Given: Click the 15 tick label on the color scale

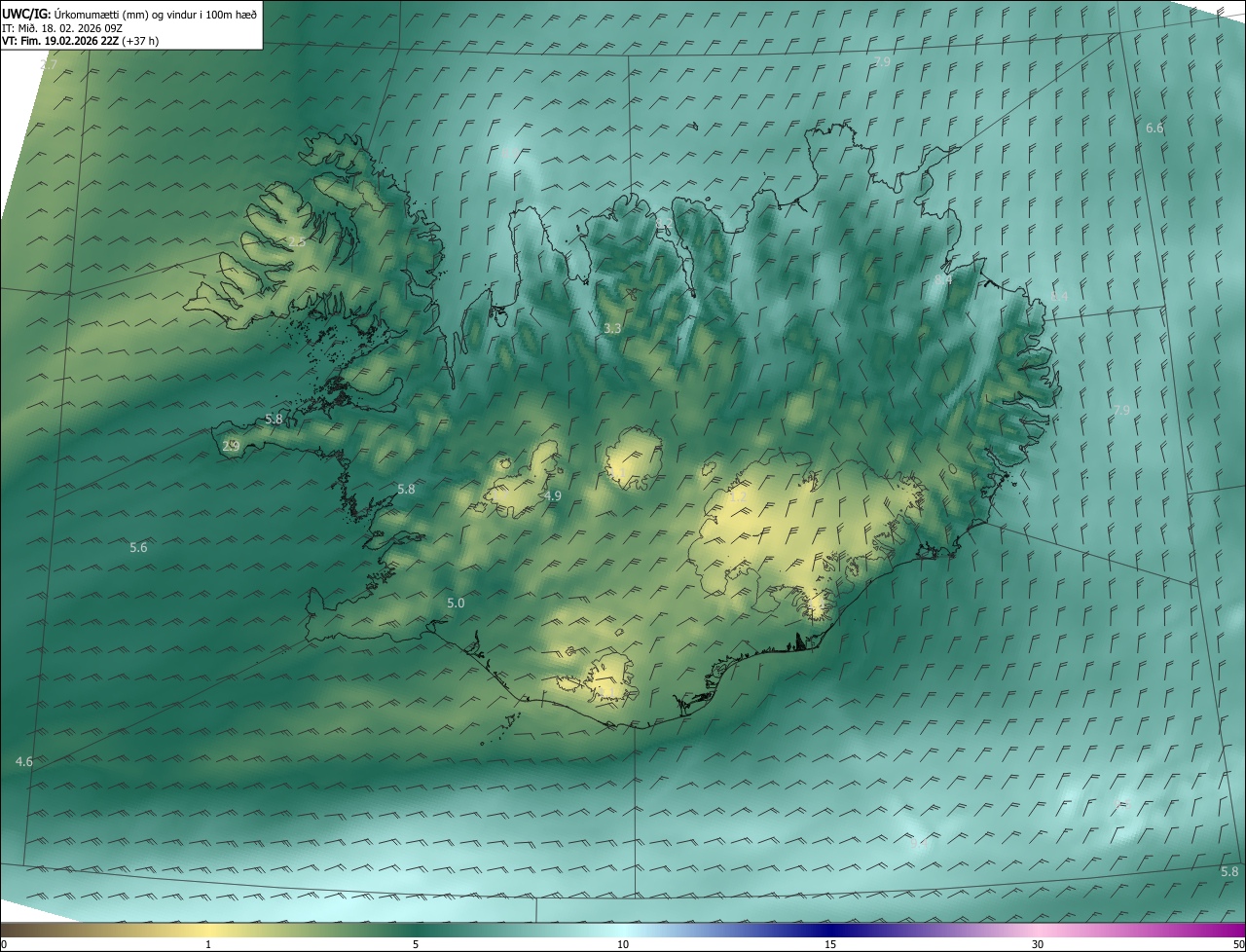Looking at the screenshot, I should pyautogui.click(x=830, y=944).
